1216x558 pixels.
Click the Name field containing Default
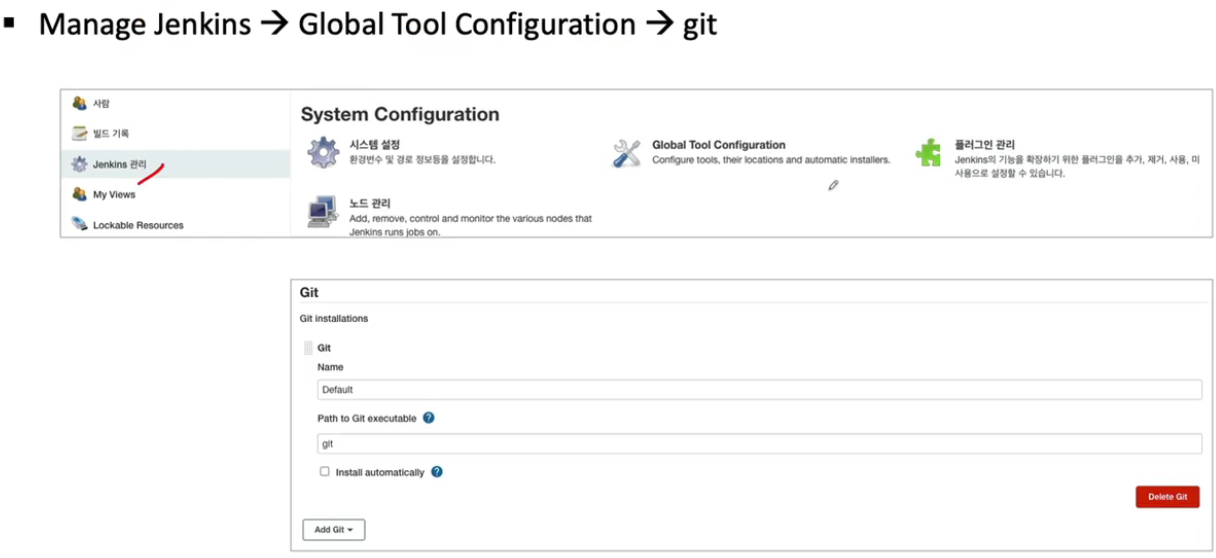click(x=759, y=390)
